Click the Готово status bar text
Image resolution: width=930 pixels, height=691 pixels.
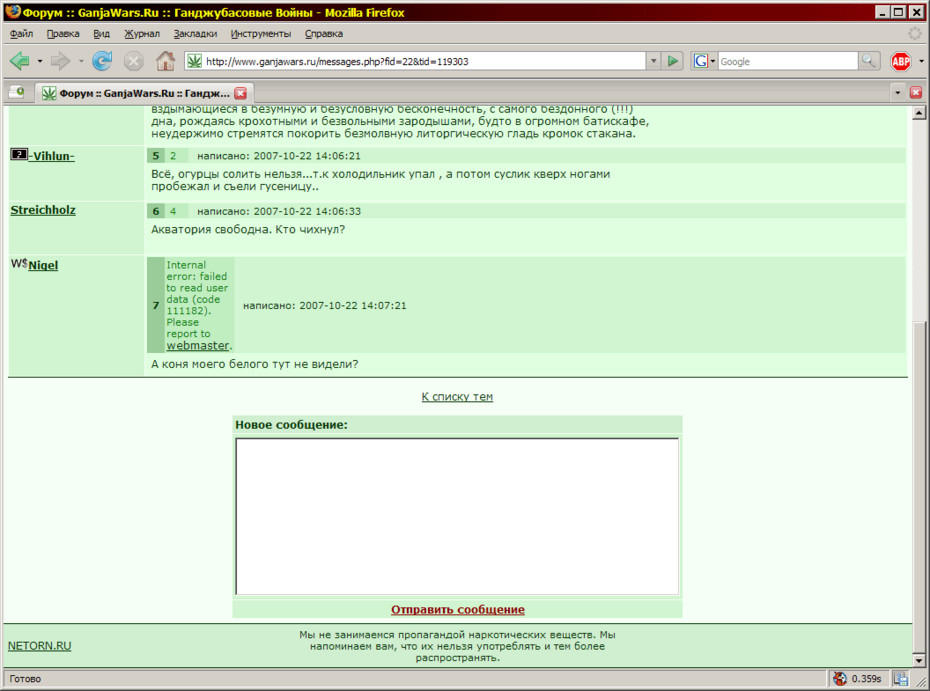[25, 679]
